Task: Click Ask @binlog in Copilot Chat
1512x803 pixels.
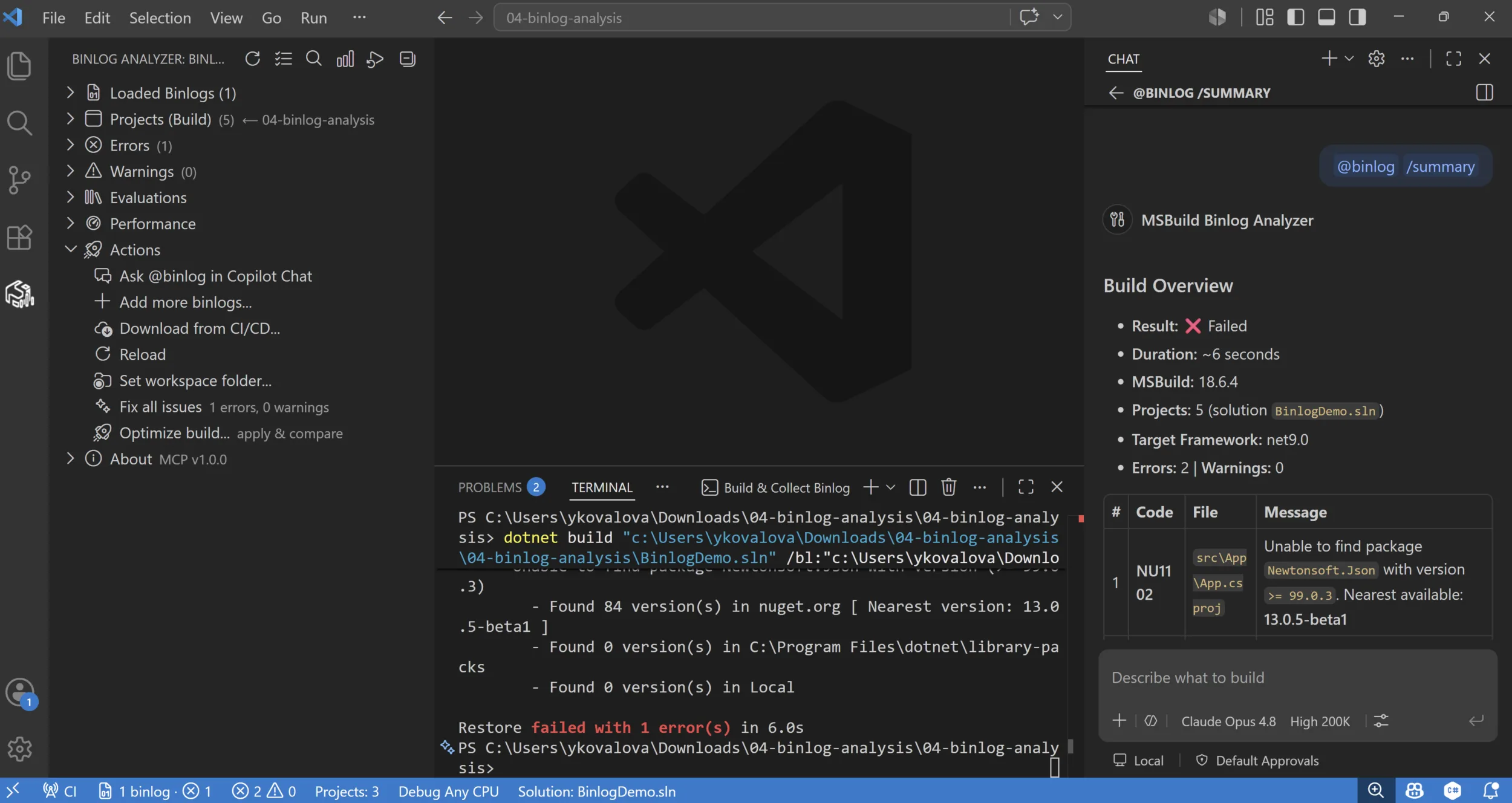Action: pos(215,276)
